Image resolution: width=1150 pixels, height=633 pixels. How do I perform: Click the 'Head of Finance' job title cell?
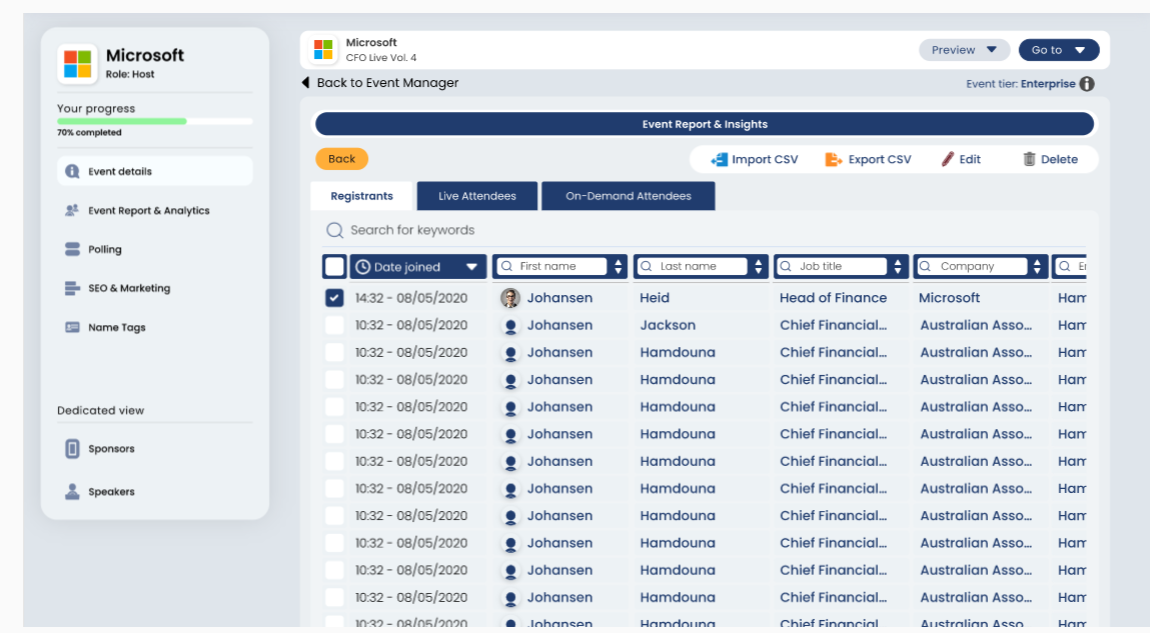click(833, 298)
